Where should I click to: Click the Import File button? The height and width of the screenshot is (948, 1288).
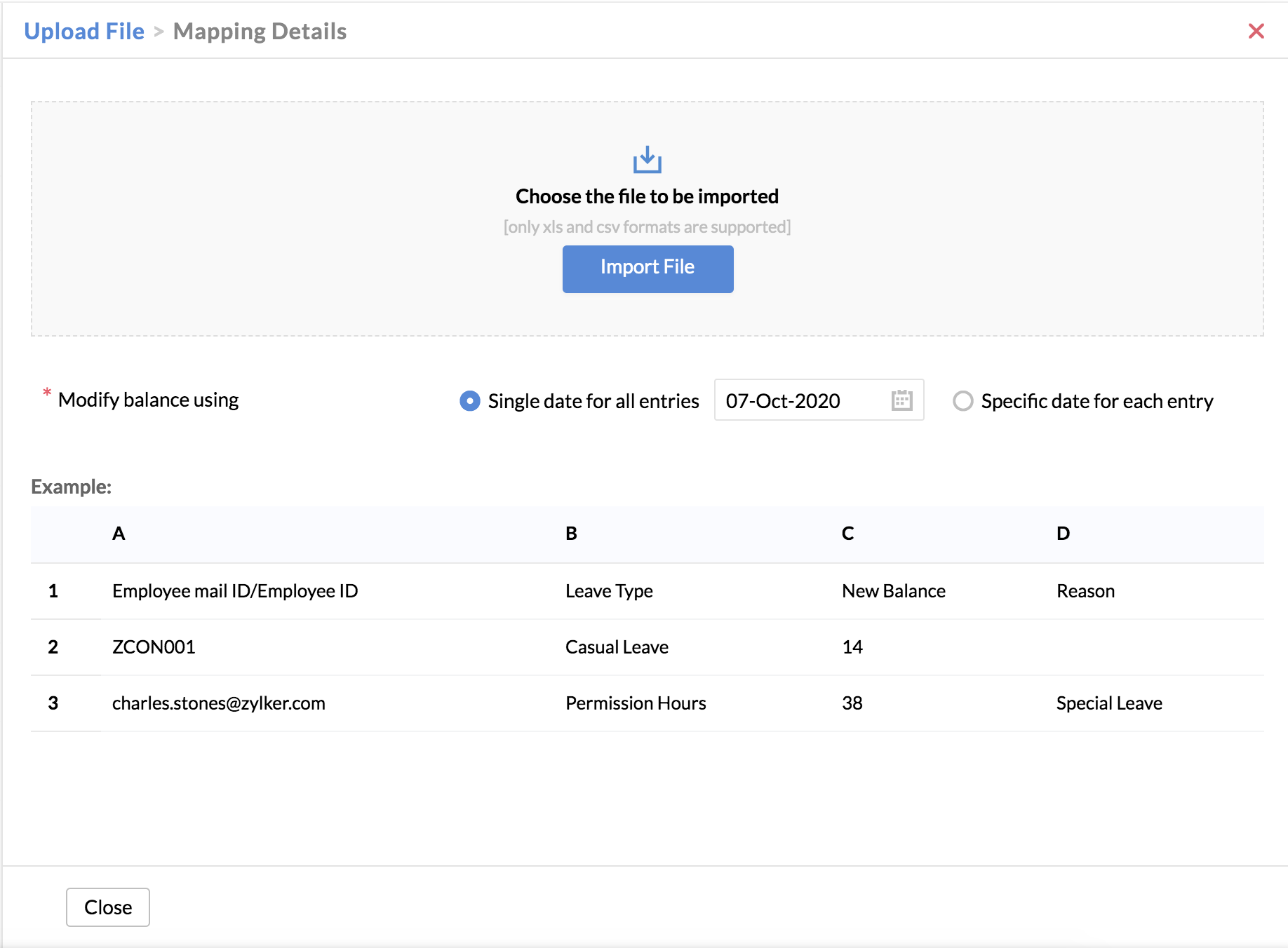click(x=648, y=269)
